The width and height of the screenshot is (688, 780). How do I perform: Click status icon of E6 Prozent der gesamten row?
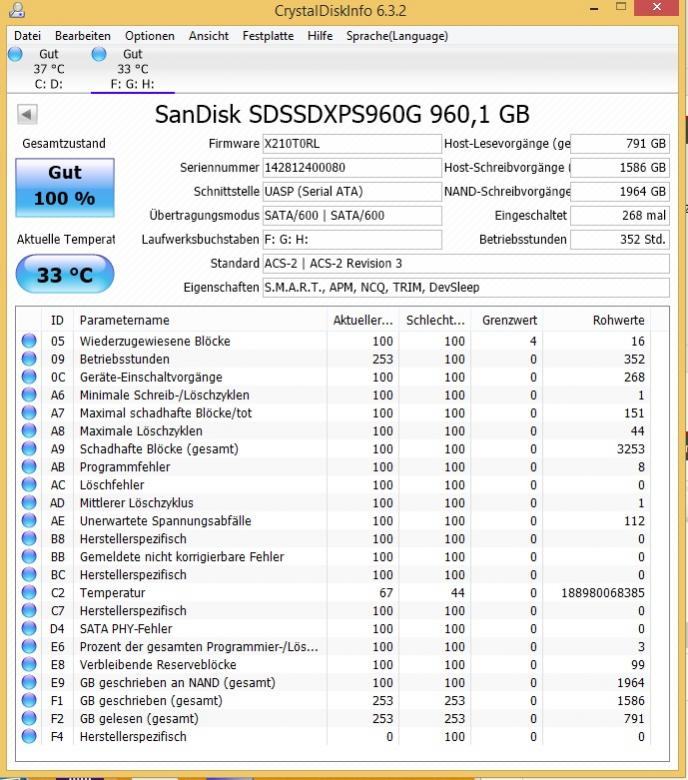tap(29, 646)
